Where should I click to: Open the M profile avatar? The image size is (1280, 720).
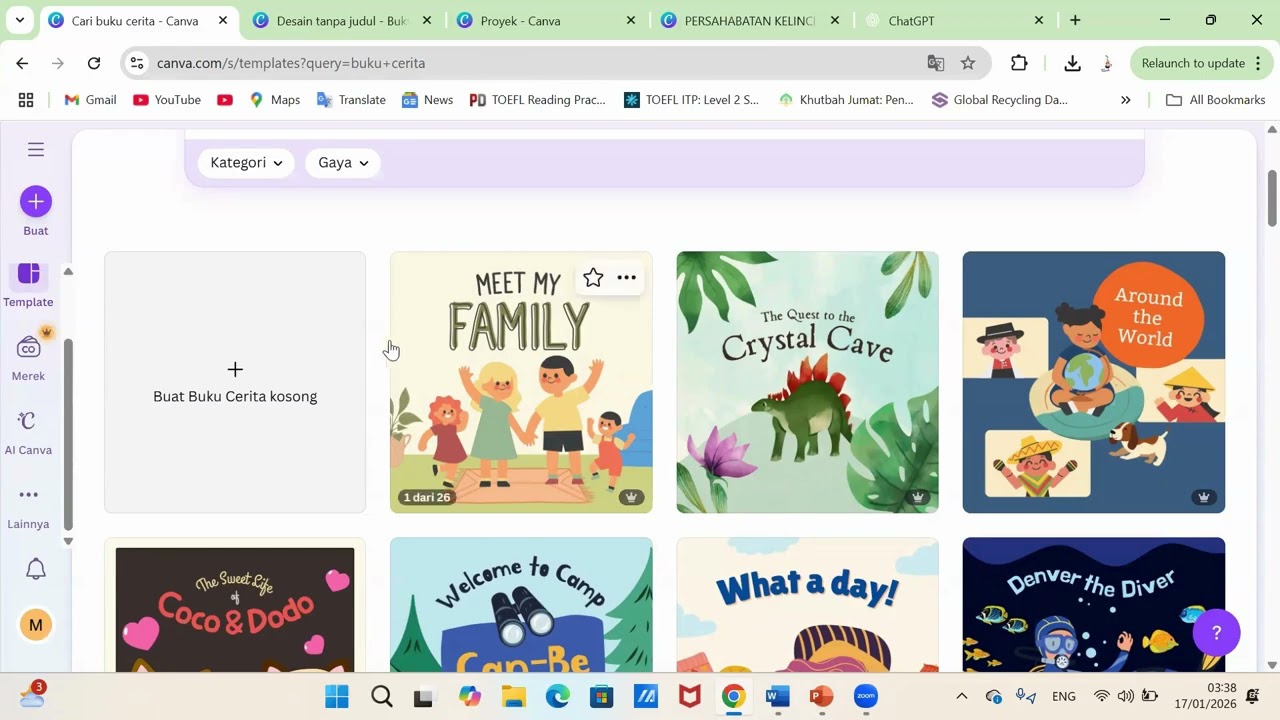pos(36,625)
